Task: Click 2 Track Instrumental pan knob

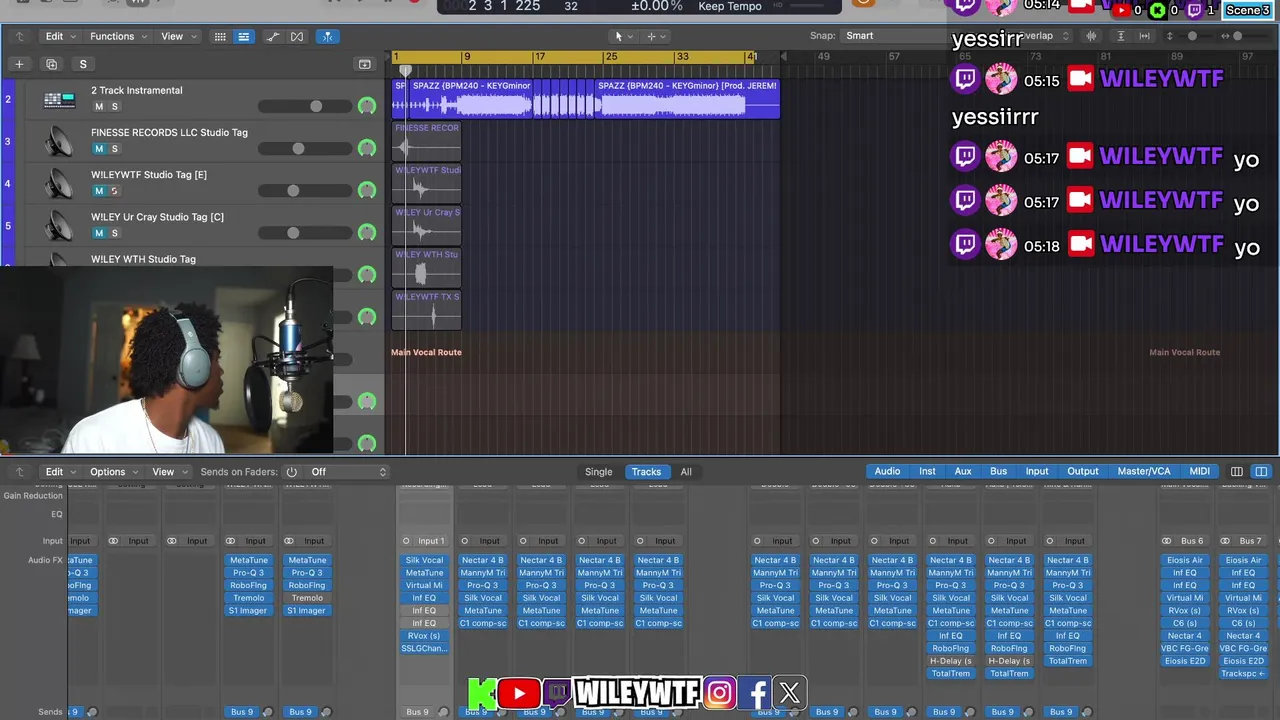Action: [367, 106]
